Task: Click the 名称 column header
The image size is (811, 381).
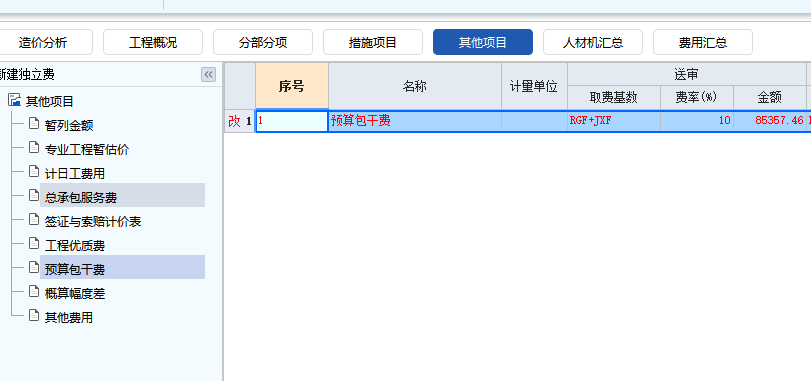Action: (x=415, y=86)
